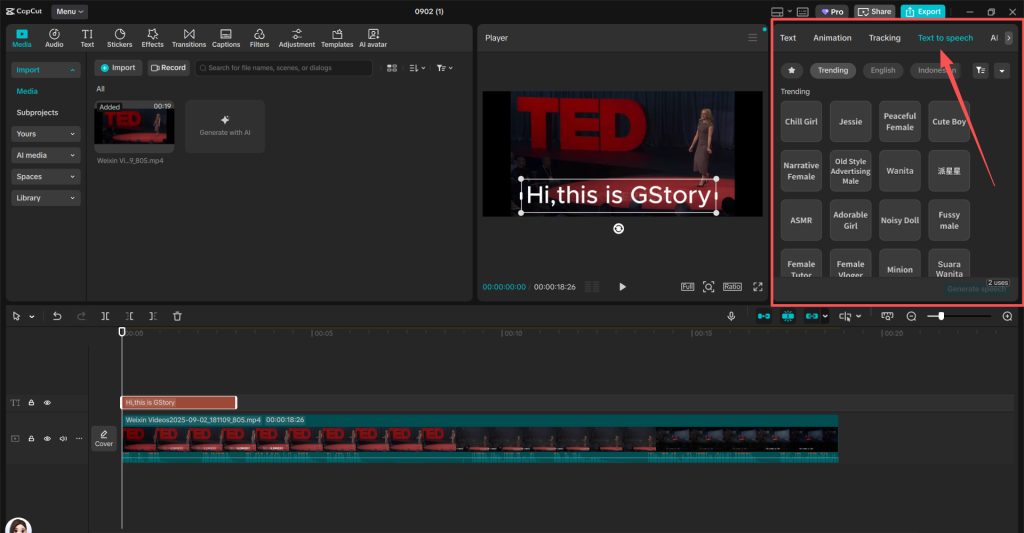Open the media sort dropdown
Screen dimensions: 1024x533
tap(417, 68)
